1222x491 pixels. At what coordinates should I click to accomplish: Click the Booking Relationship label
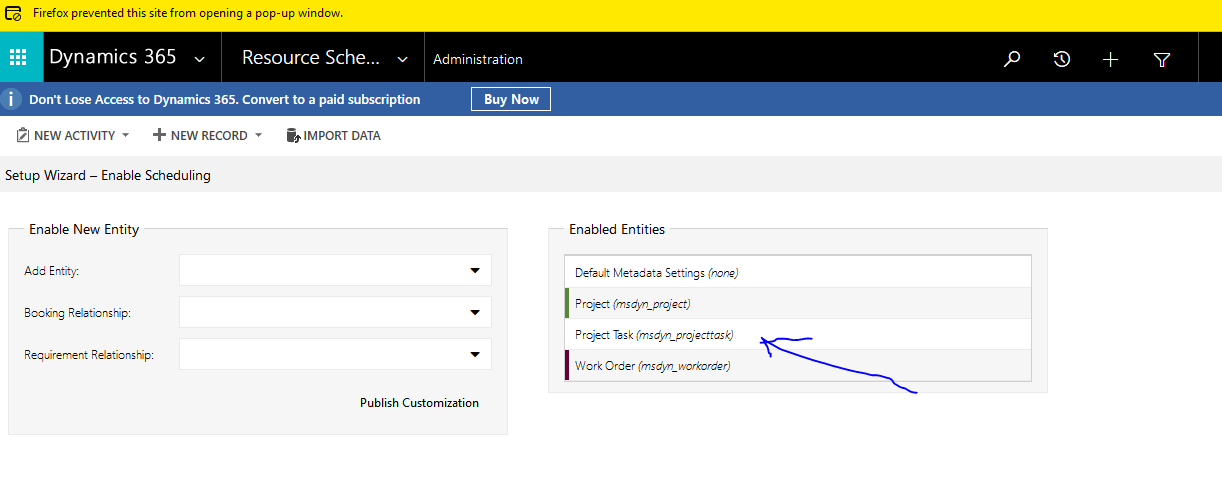(x=77, y=313)
